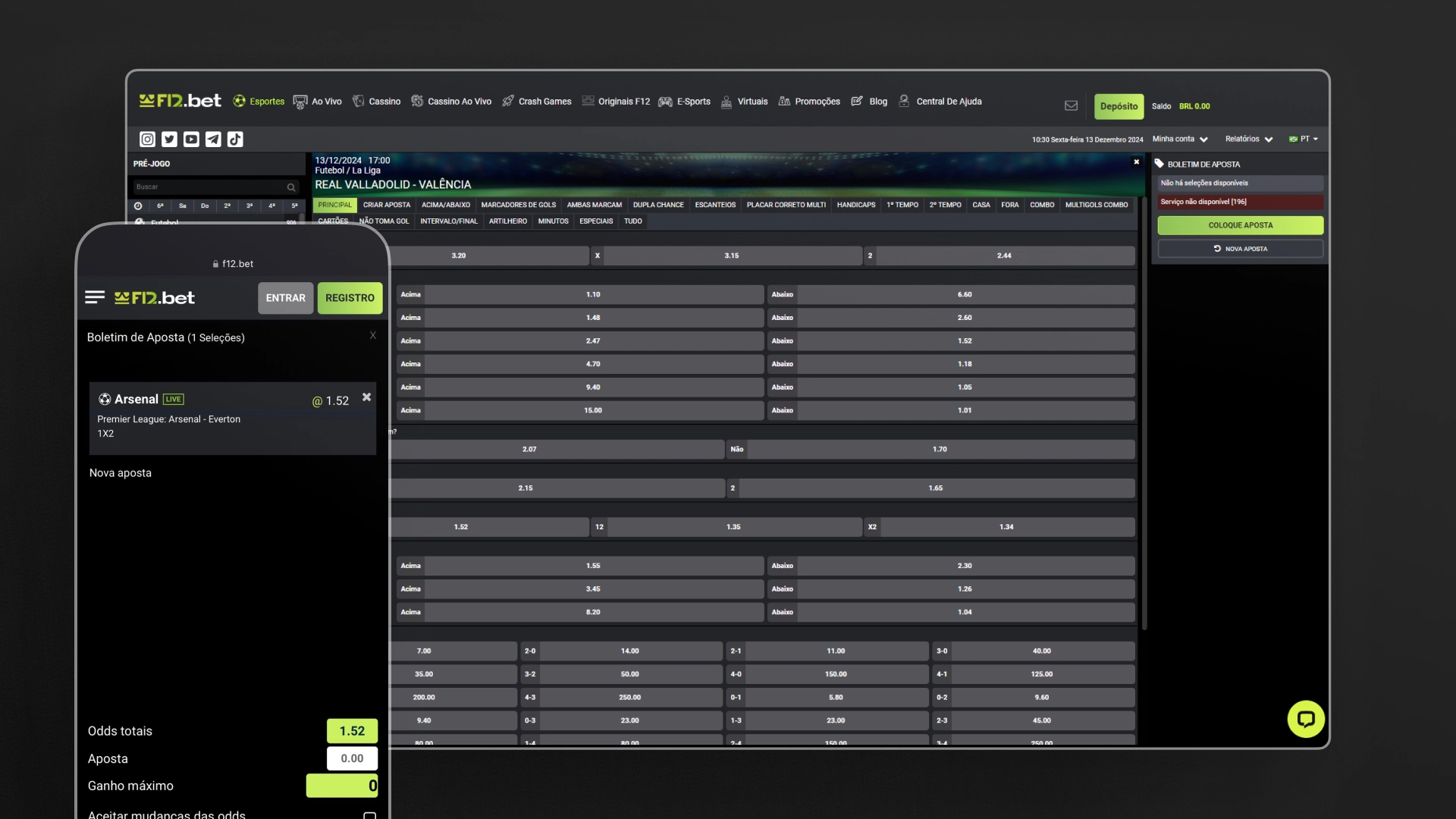Tap the REGISTRO button on mobile
The image size is (1456, 819).
[350, 298]
